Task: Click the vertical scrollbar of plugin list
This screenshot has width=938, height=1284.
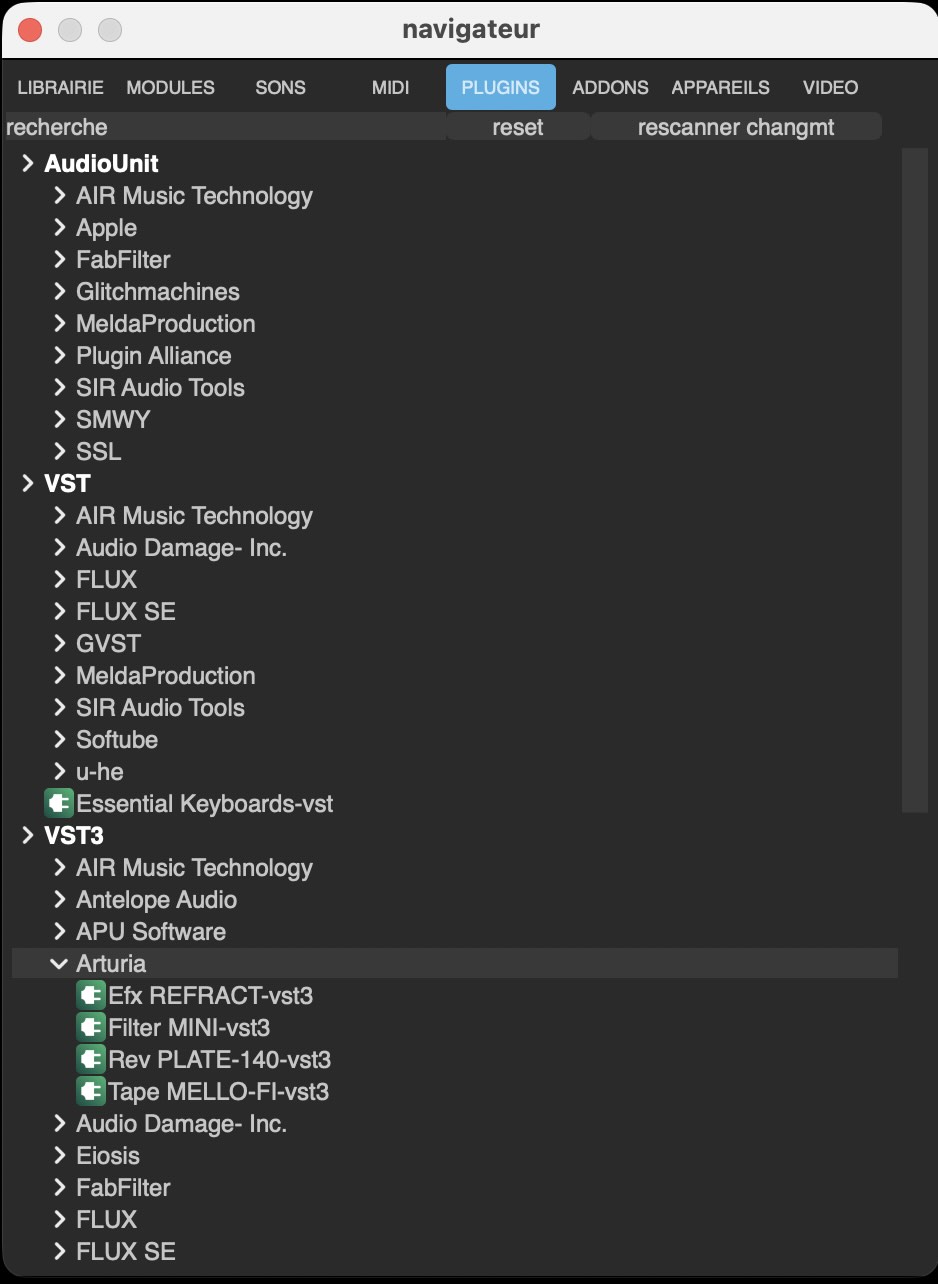Action: coord(914,480)
